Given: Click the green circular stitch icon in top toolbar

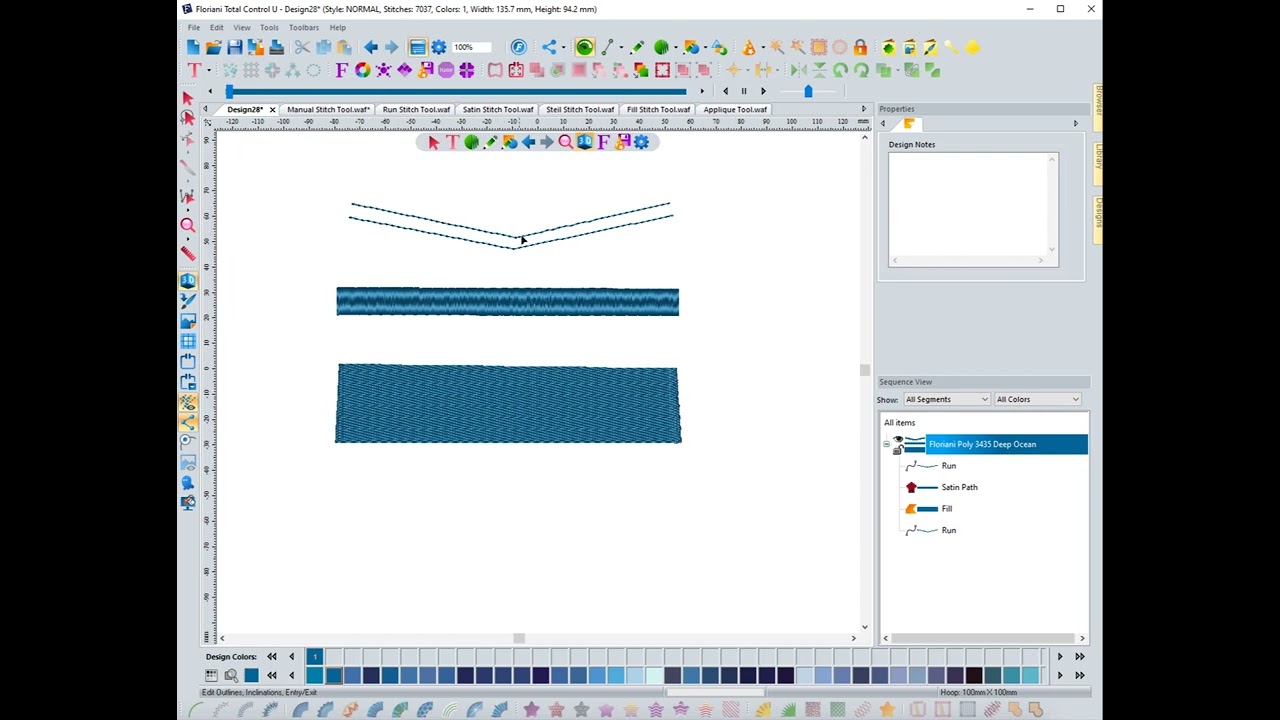Looking at the screenshot, I should pos(585,47).
